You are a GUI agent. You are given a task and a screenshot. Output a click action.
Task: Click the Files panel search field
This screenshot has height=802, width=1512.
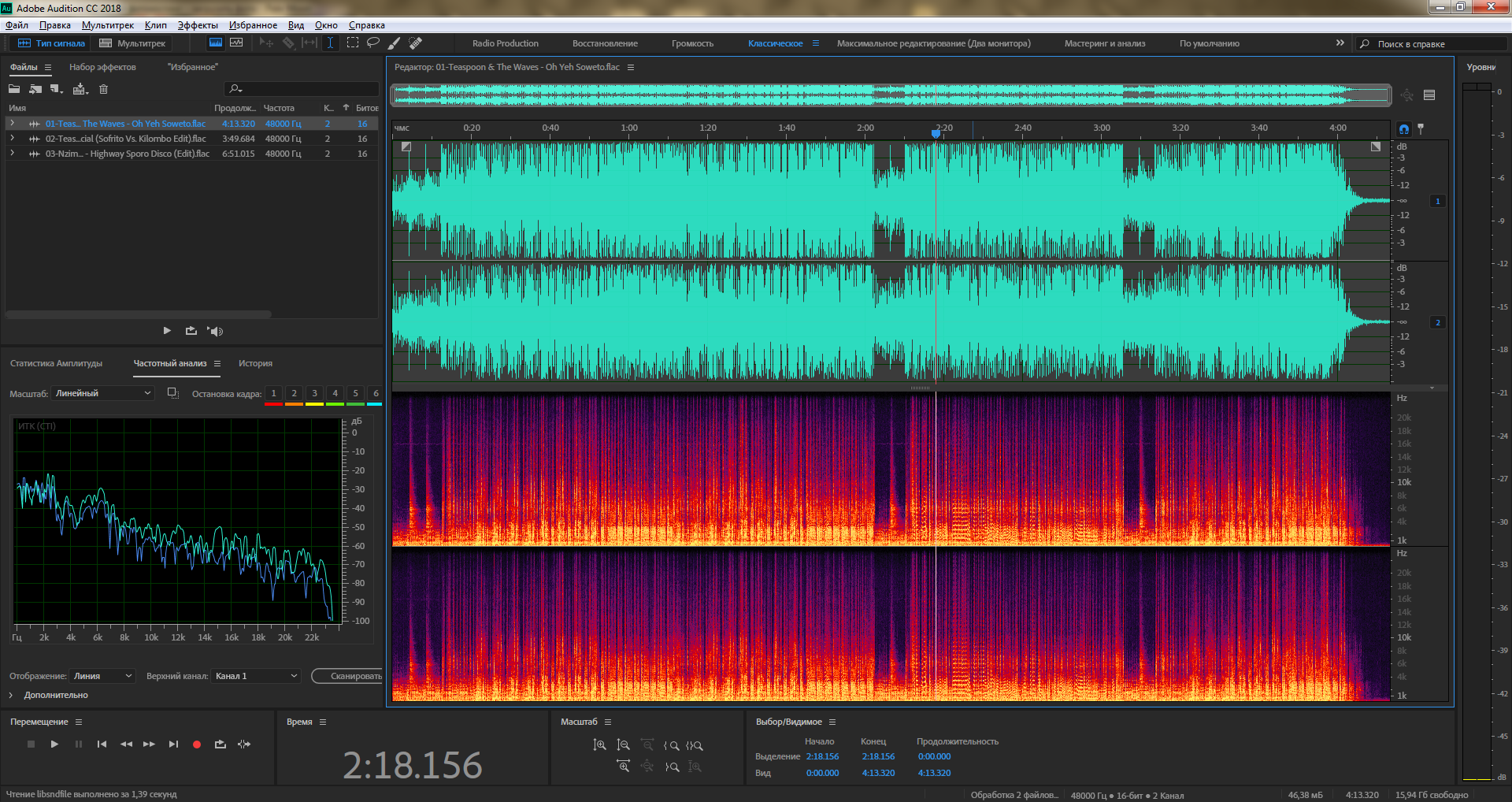coord(301,89)
